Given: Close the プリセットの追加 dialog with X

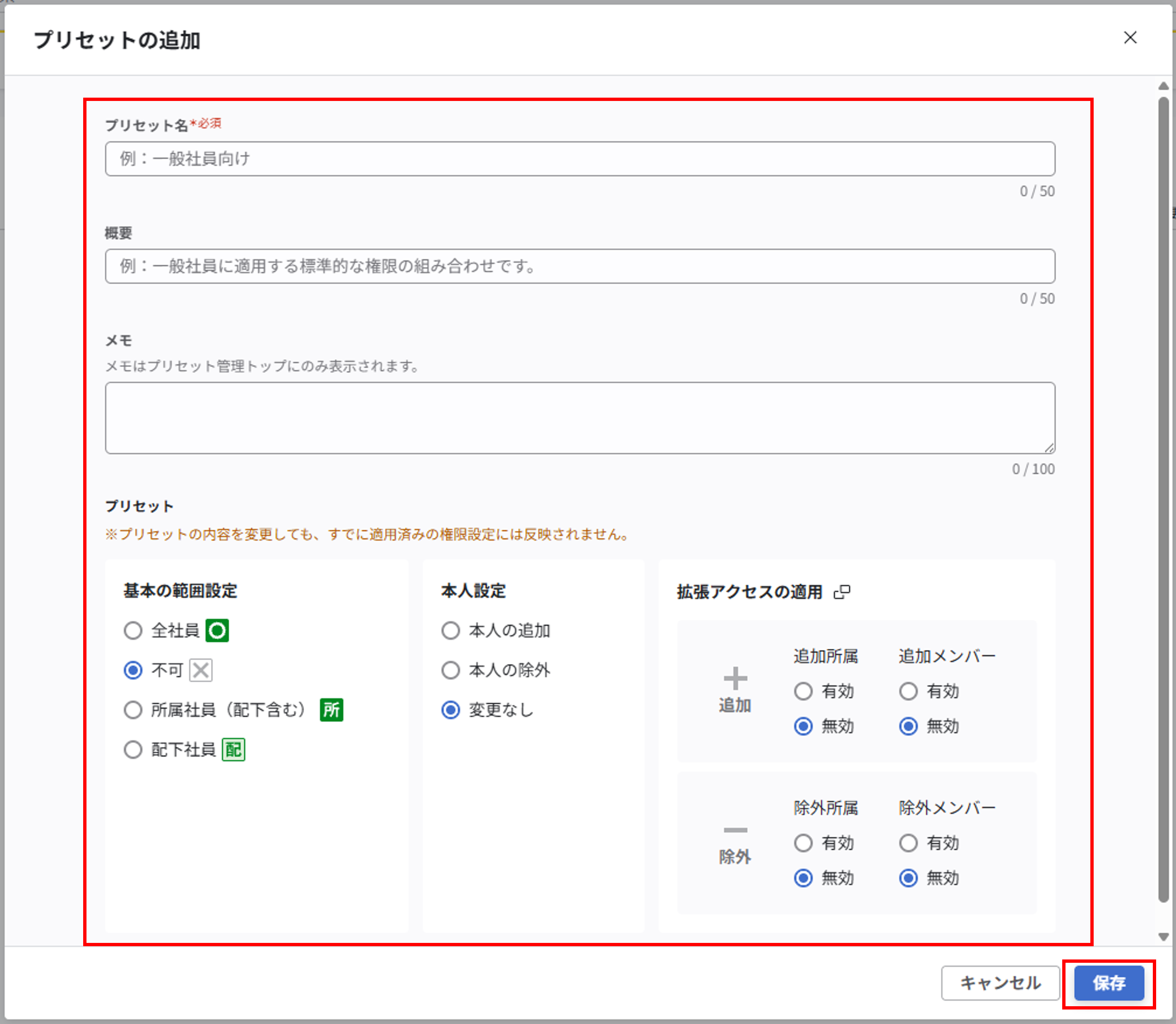Looking at the screenshot, I should (x=1130, y=38).
